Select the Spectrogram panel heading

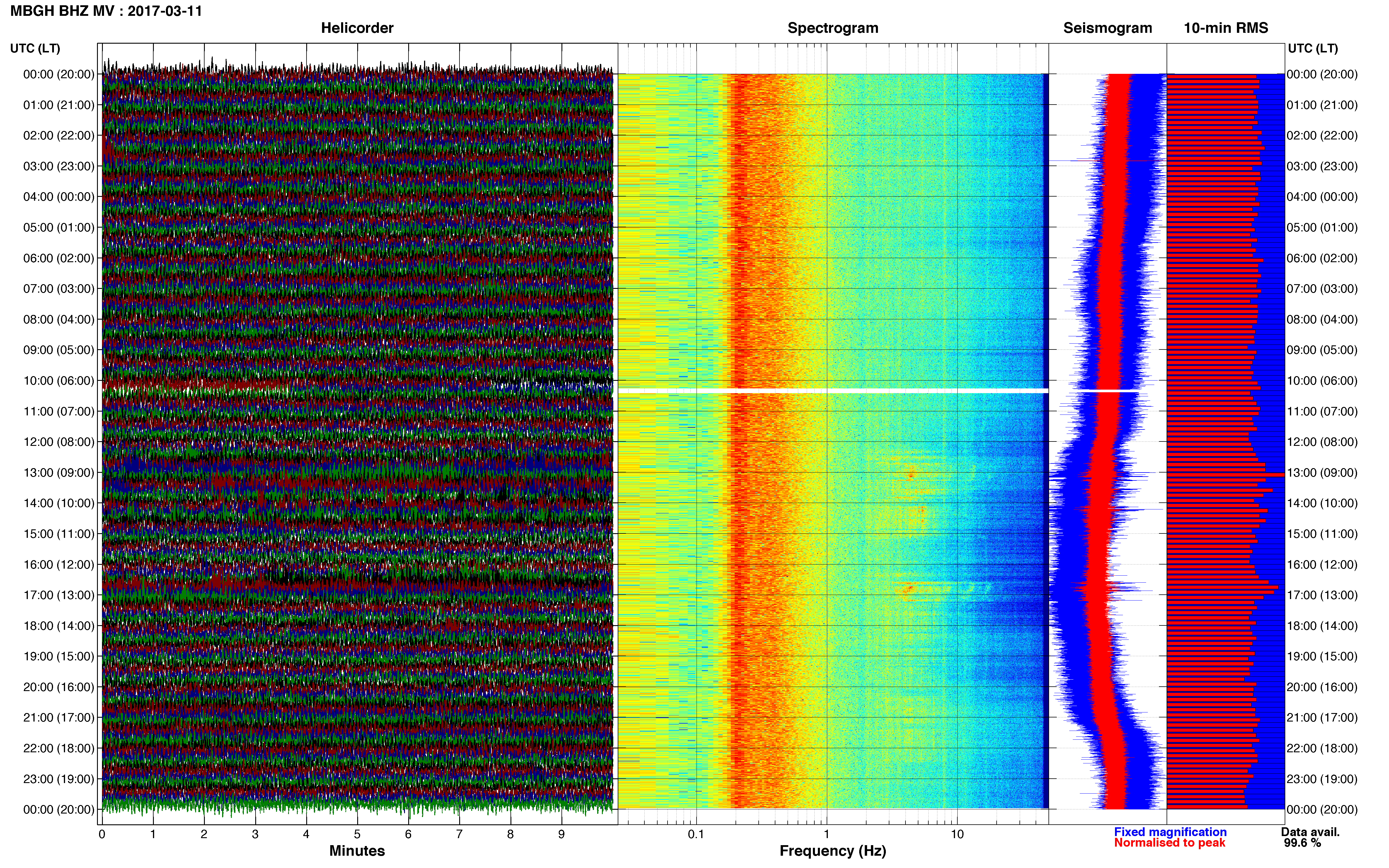[x=833, y=28]
